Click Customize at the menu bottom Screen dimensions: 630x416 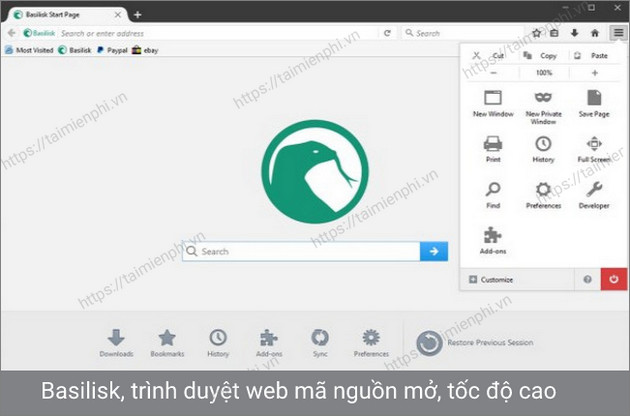click(x=490, y=279)
